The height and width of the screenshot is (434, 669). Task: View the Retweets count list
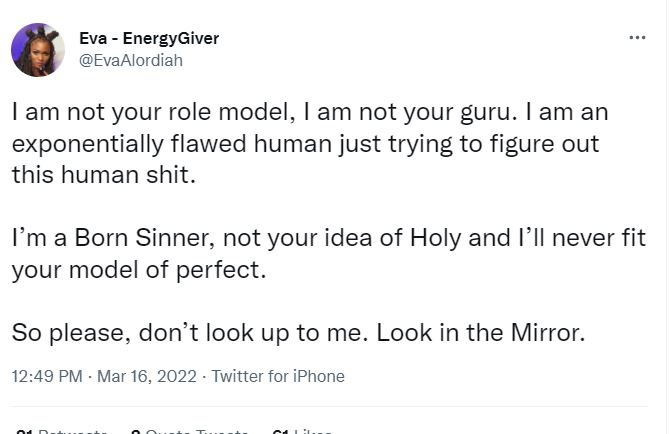click(62, 431)
